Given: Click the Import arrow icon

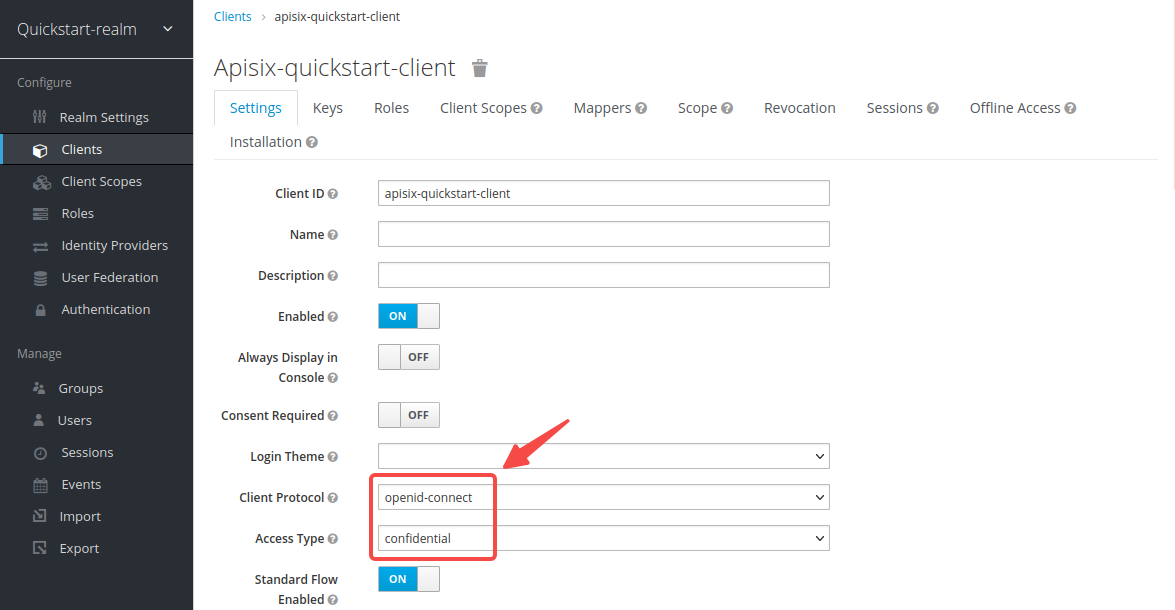Looking at the screenshot, I should tap(40, 516).
